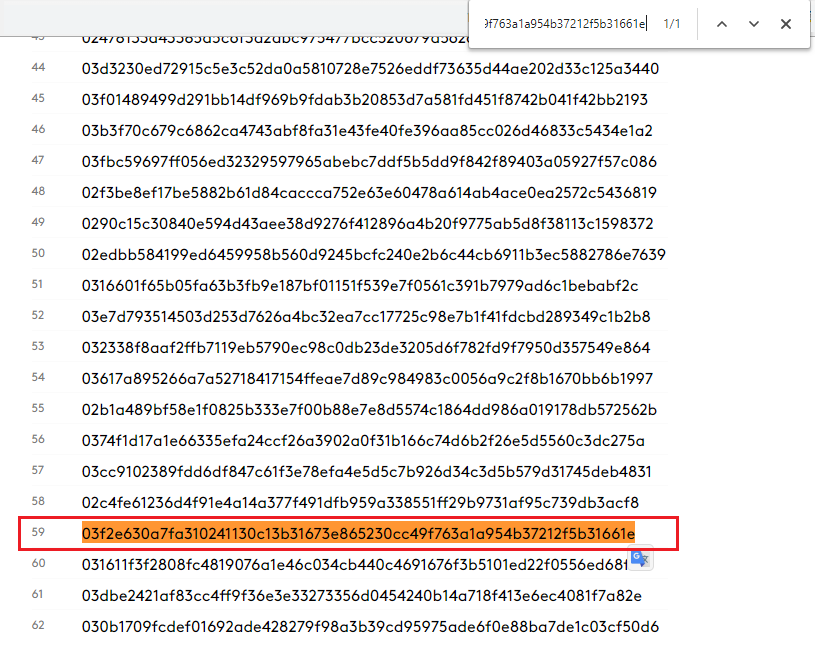
Task: Close the find-in-page bar
Action: pyautogui.click(x=786, y=24)
